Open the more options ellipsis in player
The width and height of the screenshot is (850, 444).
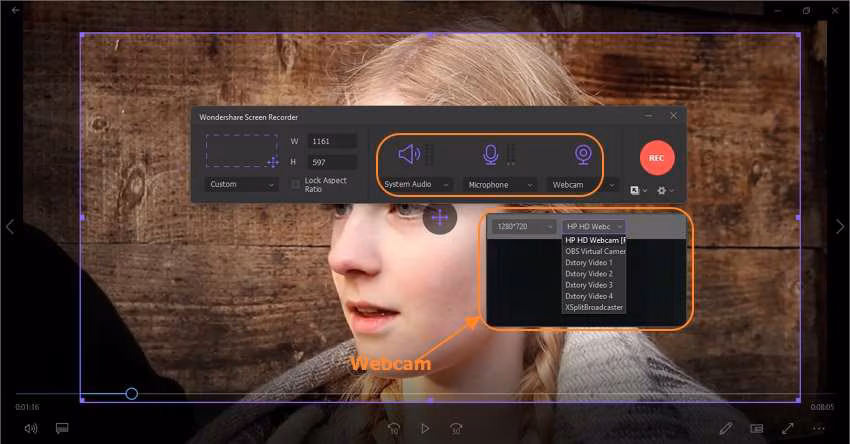point(819,429)
